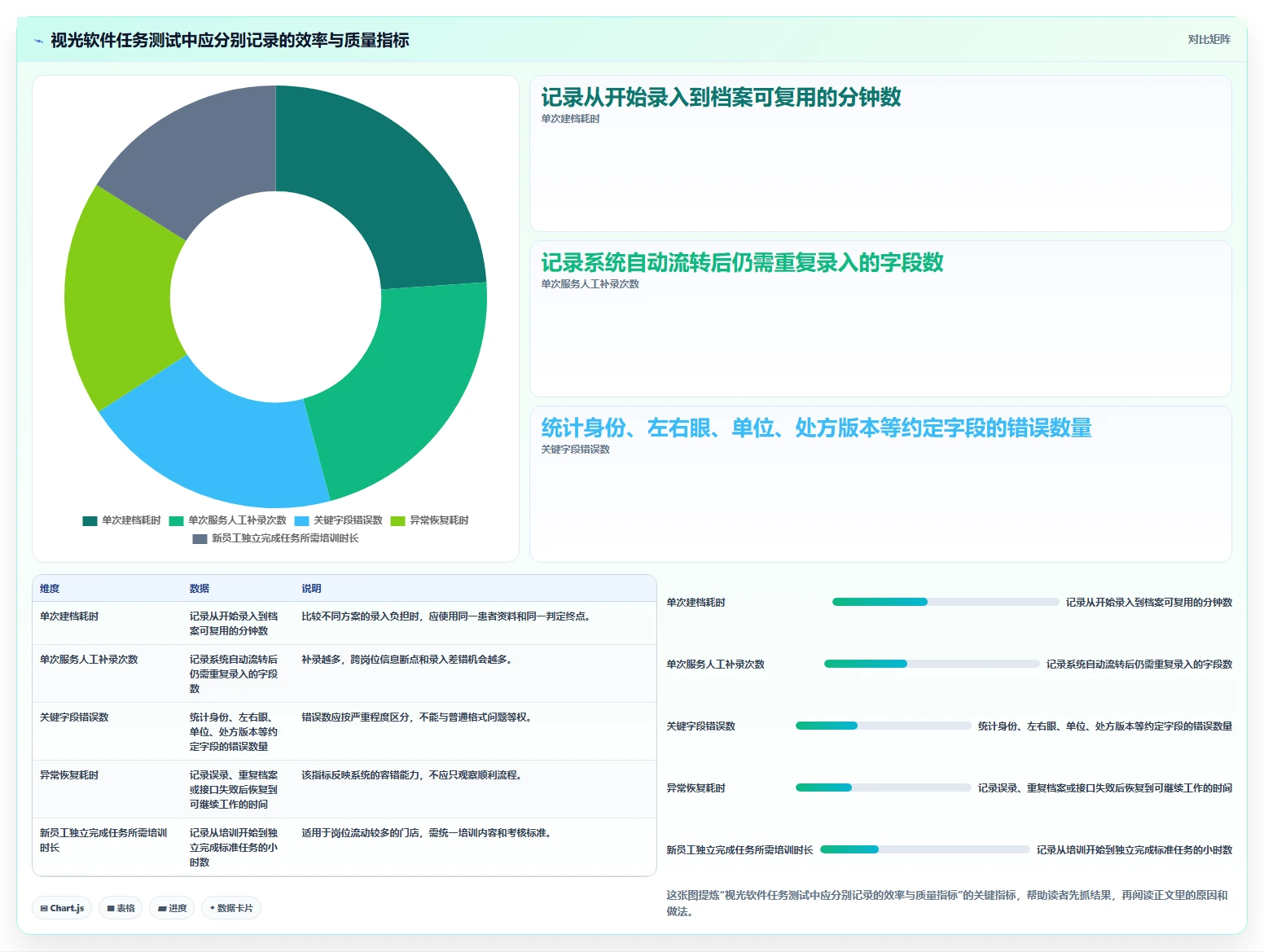Click the 进度 tag button
The width and height of the screenshot is (1264, 952).
tap(172, 908)
